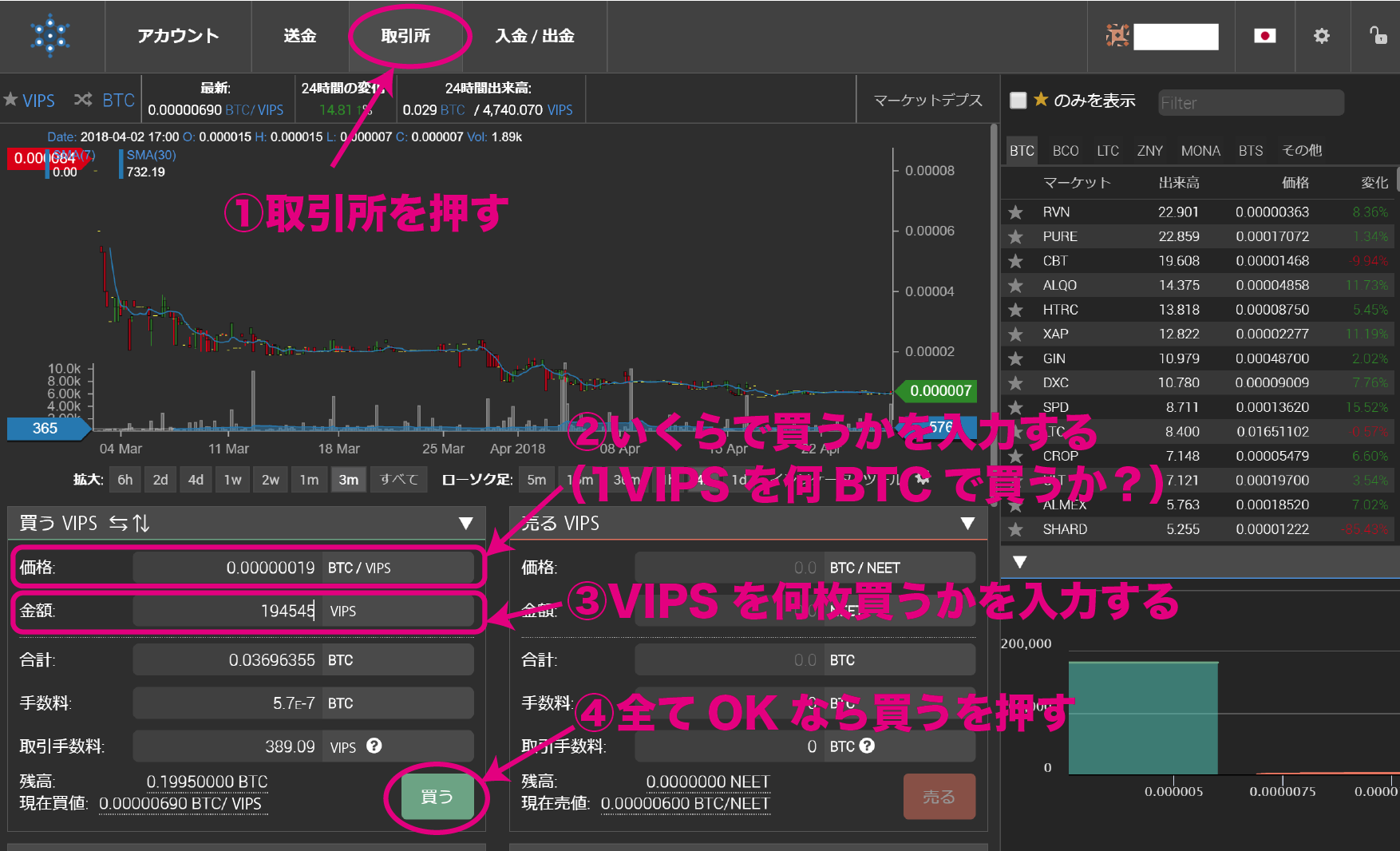The height and width of the screenshot is (851, 1400).
Task: Toggle favorite star for the ALQO market
Action: (x=1015, y=286)
